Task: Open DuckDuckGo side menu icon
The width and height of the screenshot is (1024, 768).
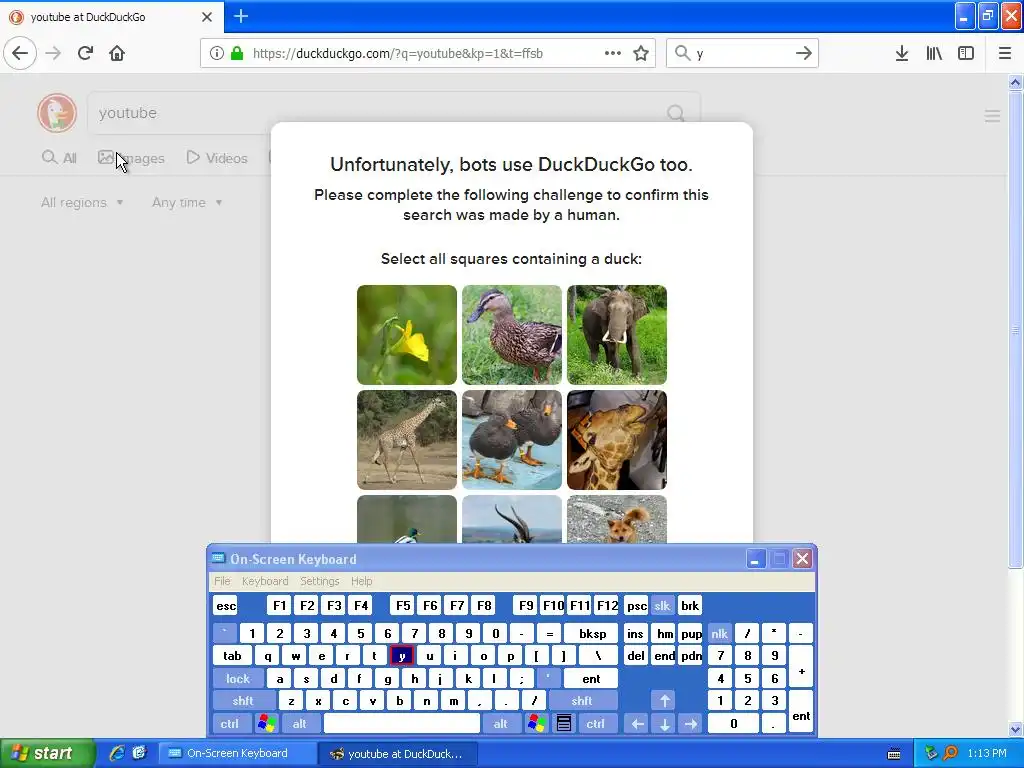Action: (992, 116)
